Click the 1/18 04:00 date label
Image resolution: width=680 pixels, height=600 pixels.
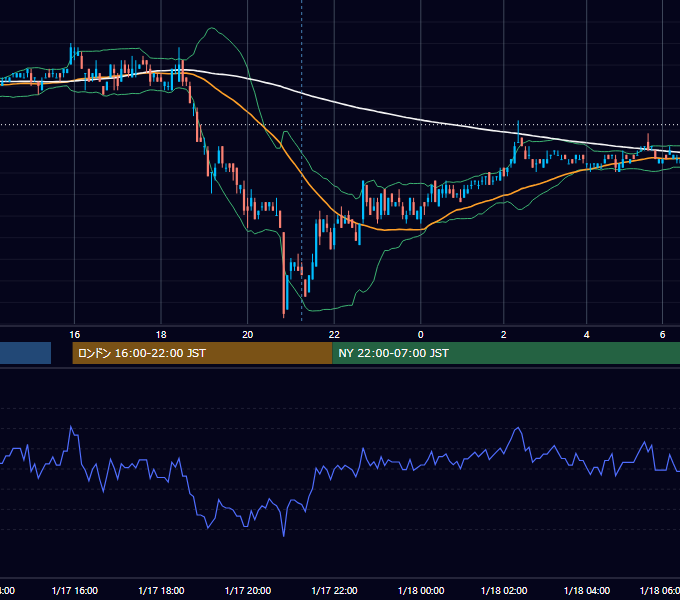pos(587,590)
